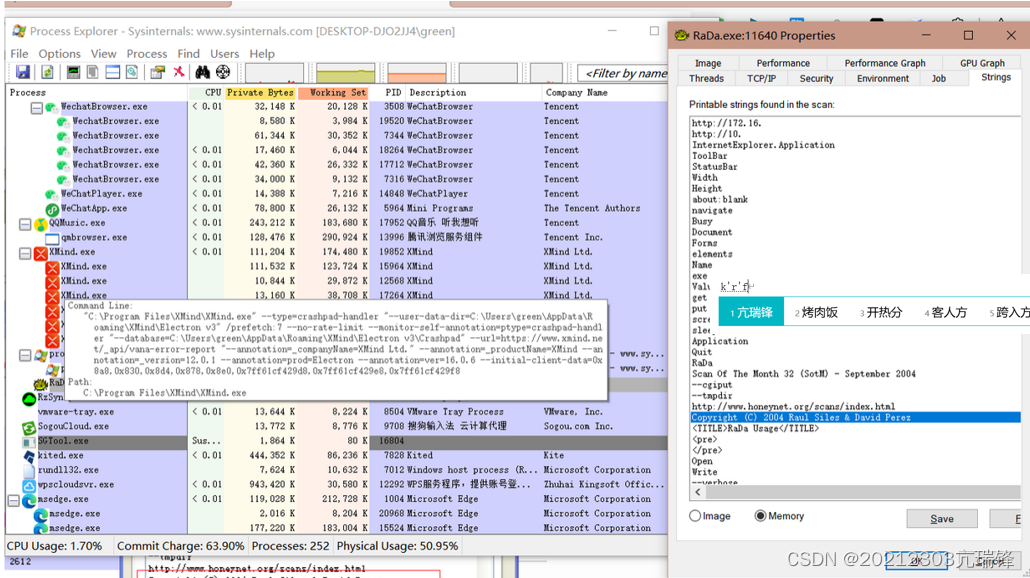Click the Process Explorer title bar icon
1030x578 pixels.
(x=19, y=31)
